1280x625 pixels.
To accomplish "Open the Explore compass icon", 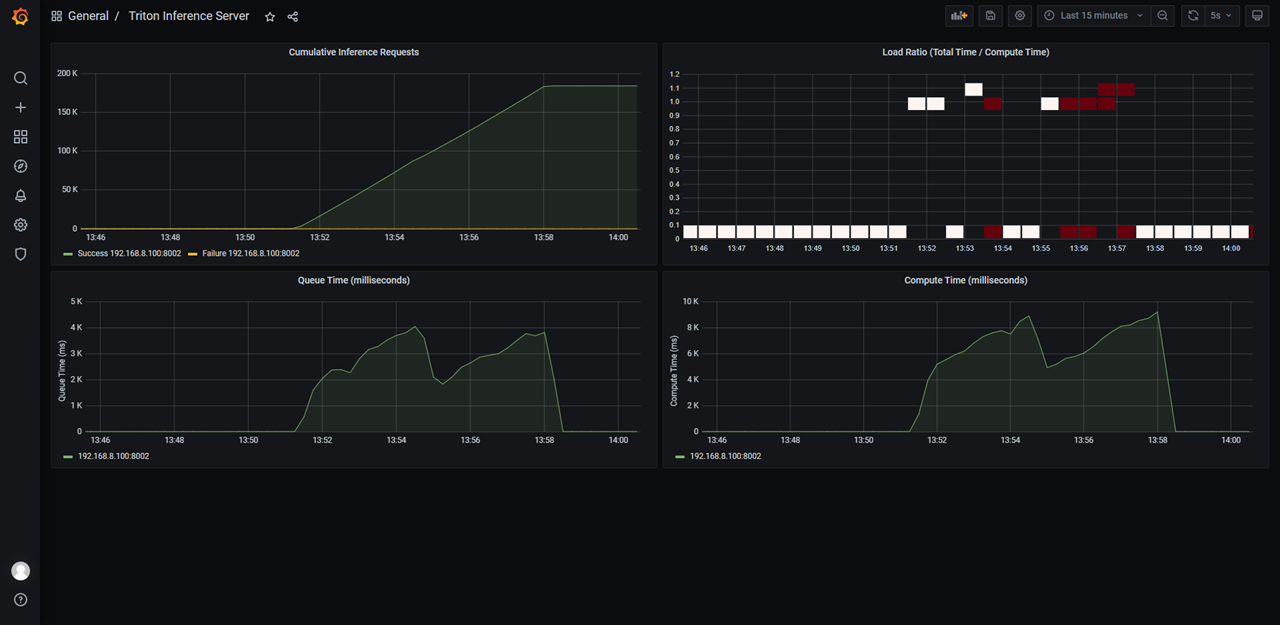I will click(x=20, y=166).
